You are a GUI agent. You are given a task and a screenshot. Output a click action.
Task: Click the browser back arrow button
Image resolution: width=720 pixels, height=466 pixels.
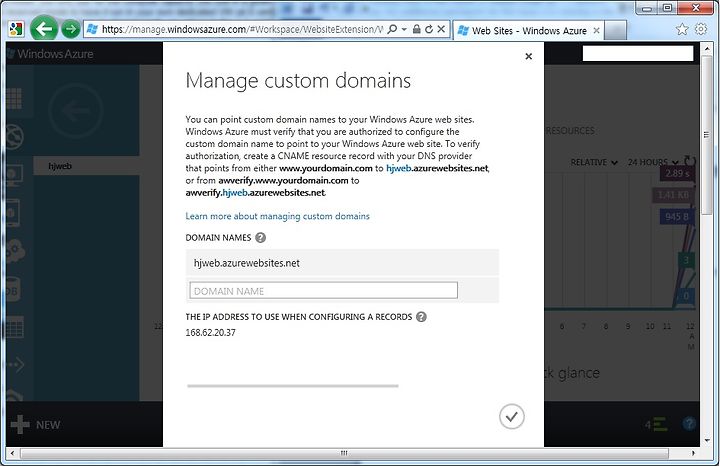tap(44, 29)
